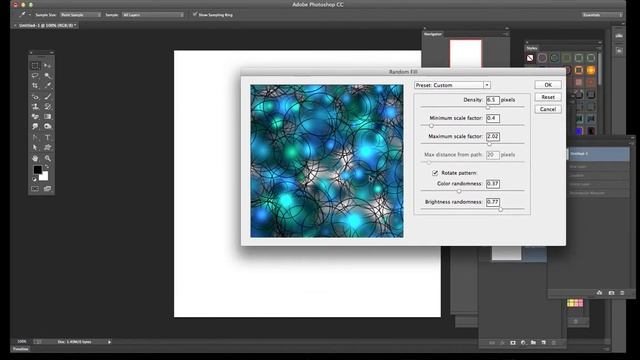Viewport: 640px width, 360px height.
Task: Select the Zoom tool
Action: coord(47,158)
